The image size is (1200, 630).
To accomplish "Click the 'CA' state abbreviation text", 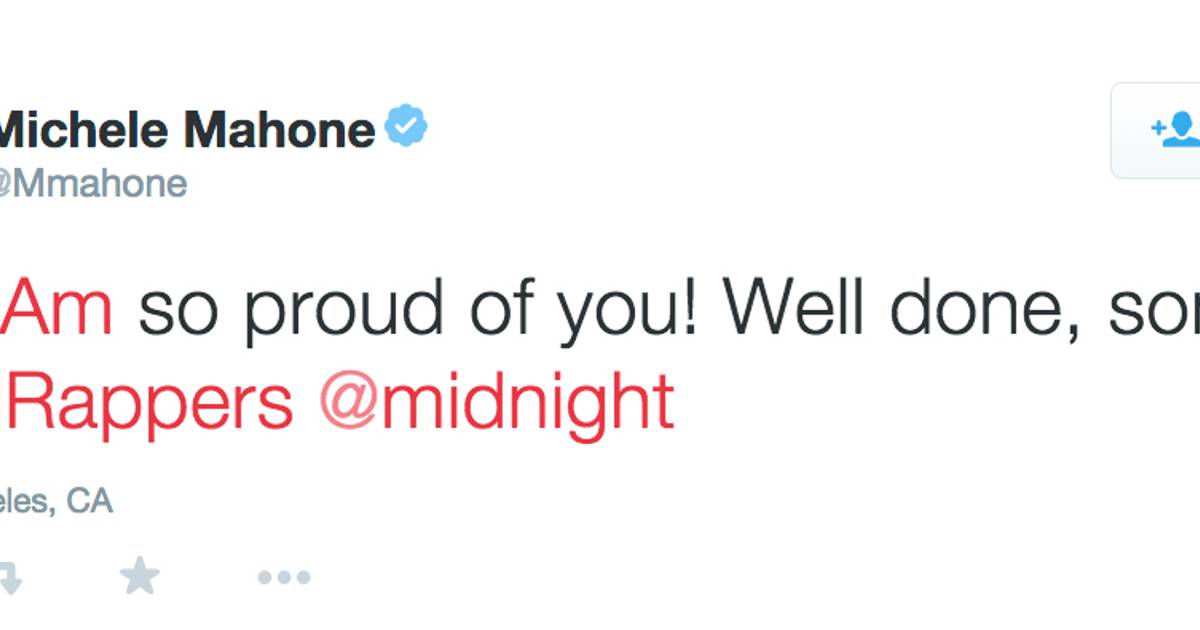I will (x=89, y=500).
